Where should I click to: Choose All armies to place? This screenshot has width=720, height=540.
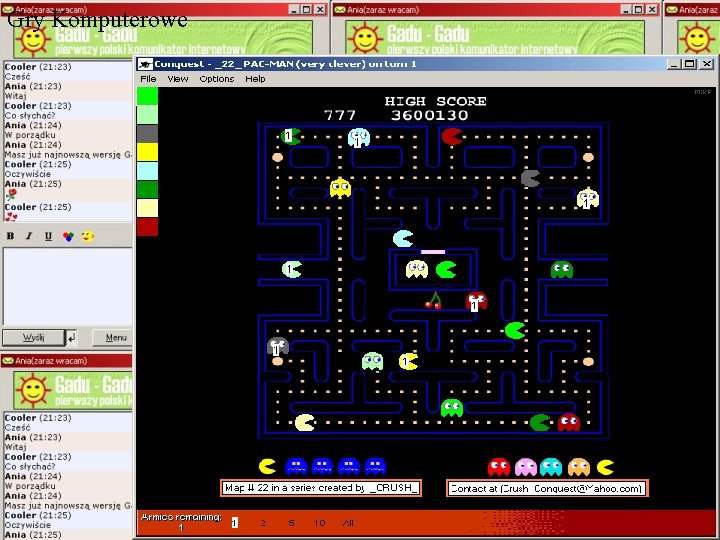pyautogui.click(x=349, y=523)
